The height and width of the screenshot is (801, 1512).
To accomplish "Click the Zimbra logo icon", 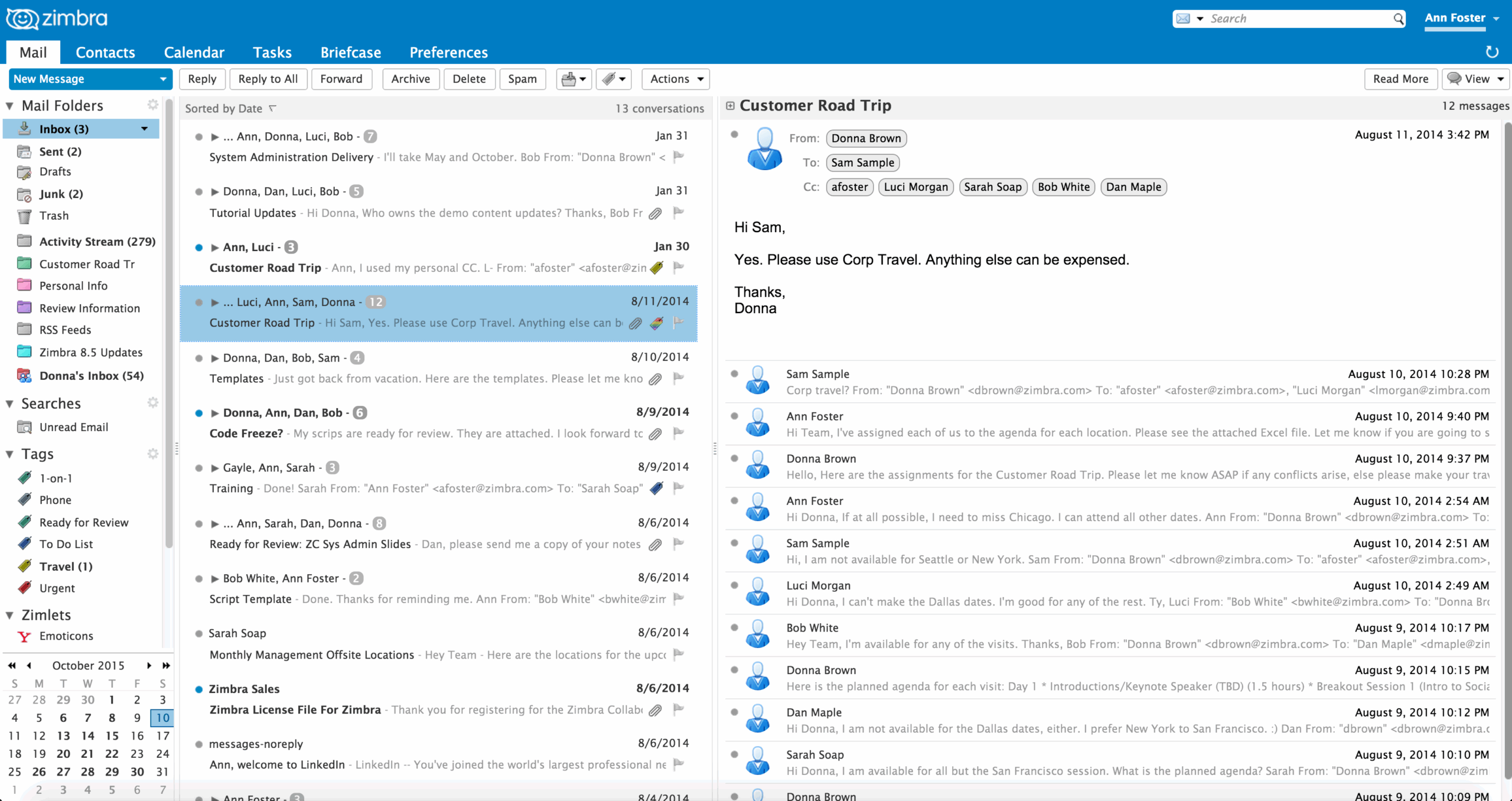I will point(22,18).
